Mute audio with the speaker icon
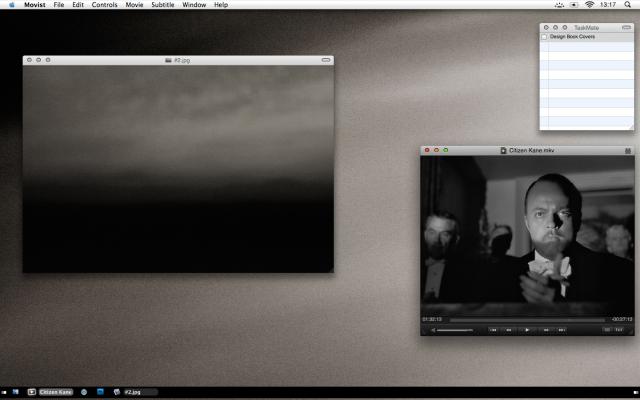The image size is (640, 400). click(433, 329)
